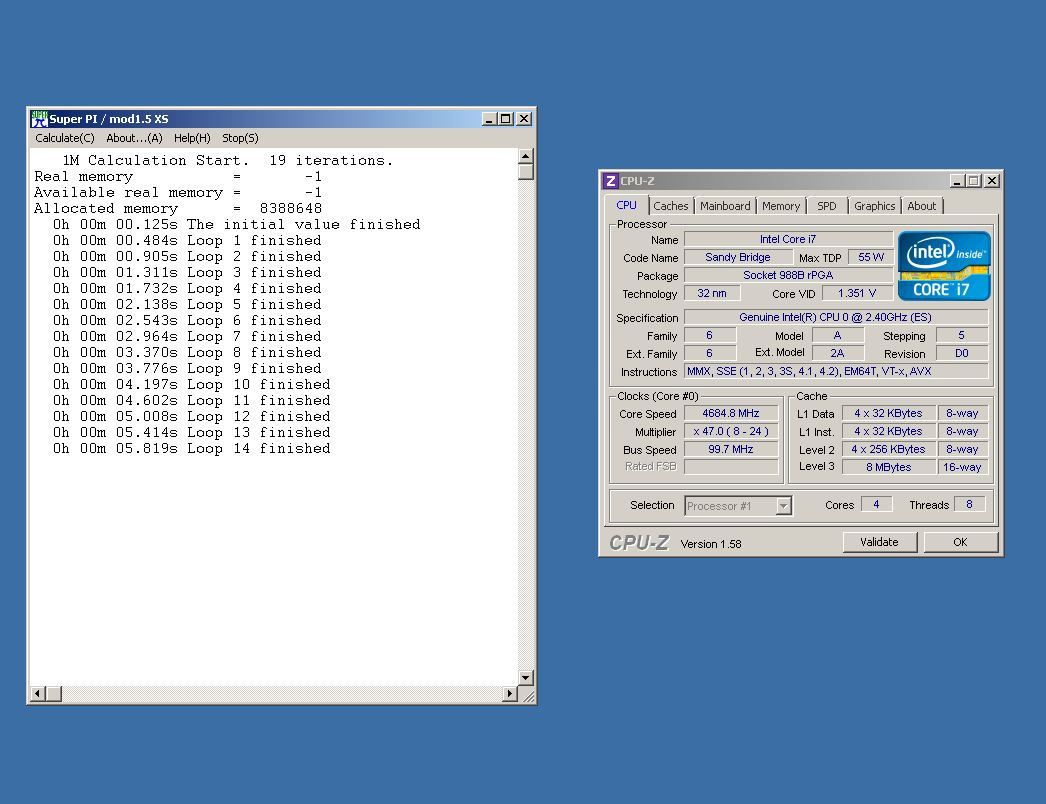Maximize the Super PI window

pos(506,119)
